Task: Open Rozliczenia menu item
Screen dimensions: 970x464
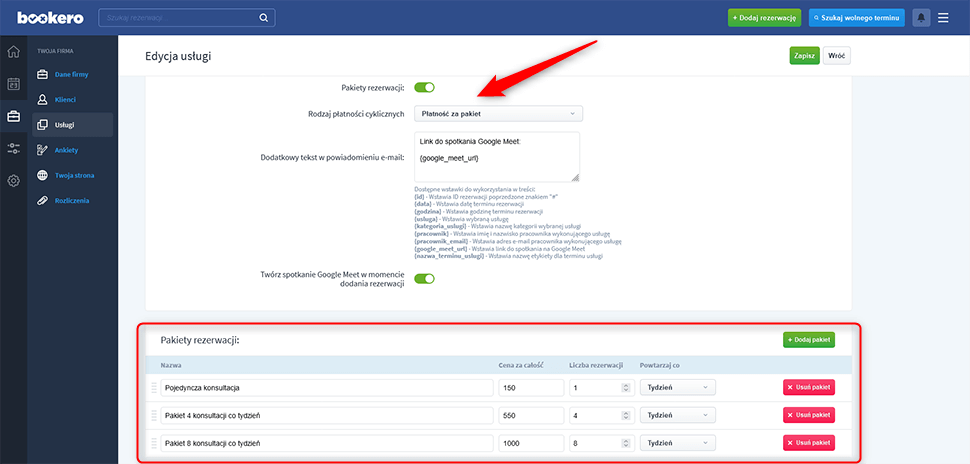Action: tap(72, 200)
